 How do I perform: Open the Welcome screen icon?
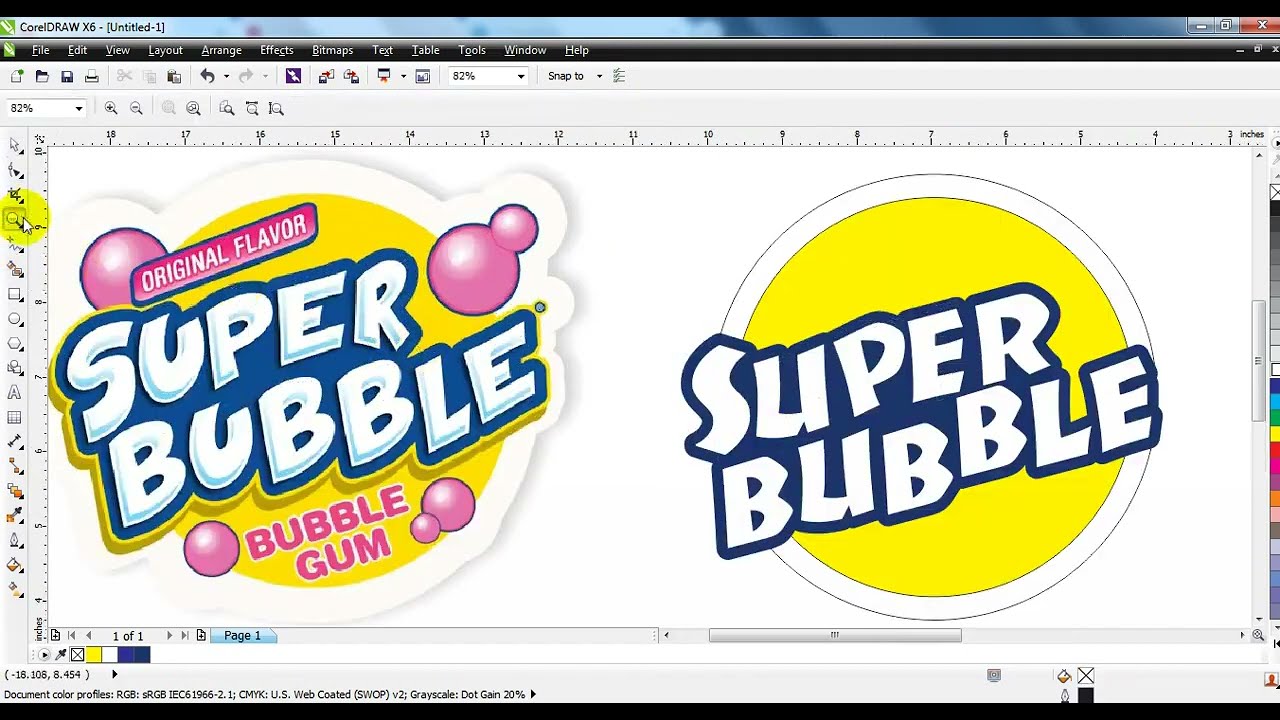coord(423,76)
